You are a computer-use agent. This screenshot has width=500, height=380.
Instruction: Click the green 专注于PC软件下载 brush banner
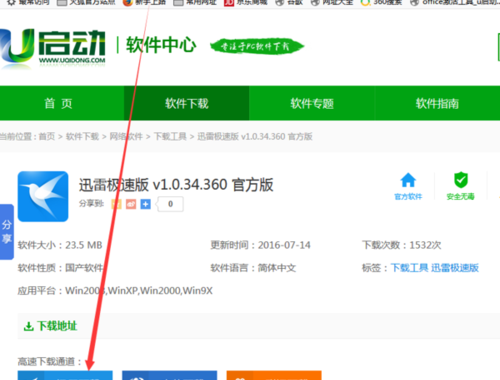pos(257,46)
